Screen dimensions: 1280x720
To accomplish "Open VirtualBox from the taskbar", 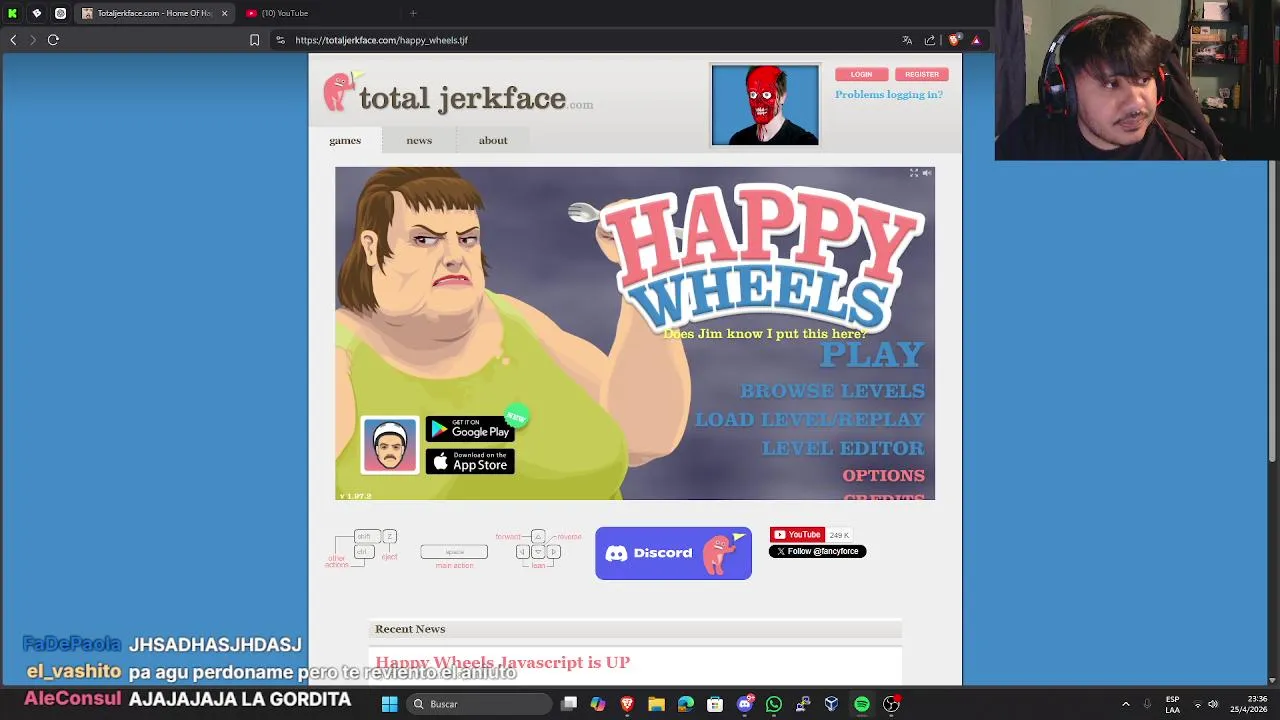I will click(x=831, y=704).
